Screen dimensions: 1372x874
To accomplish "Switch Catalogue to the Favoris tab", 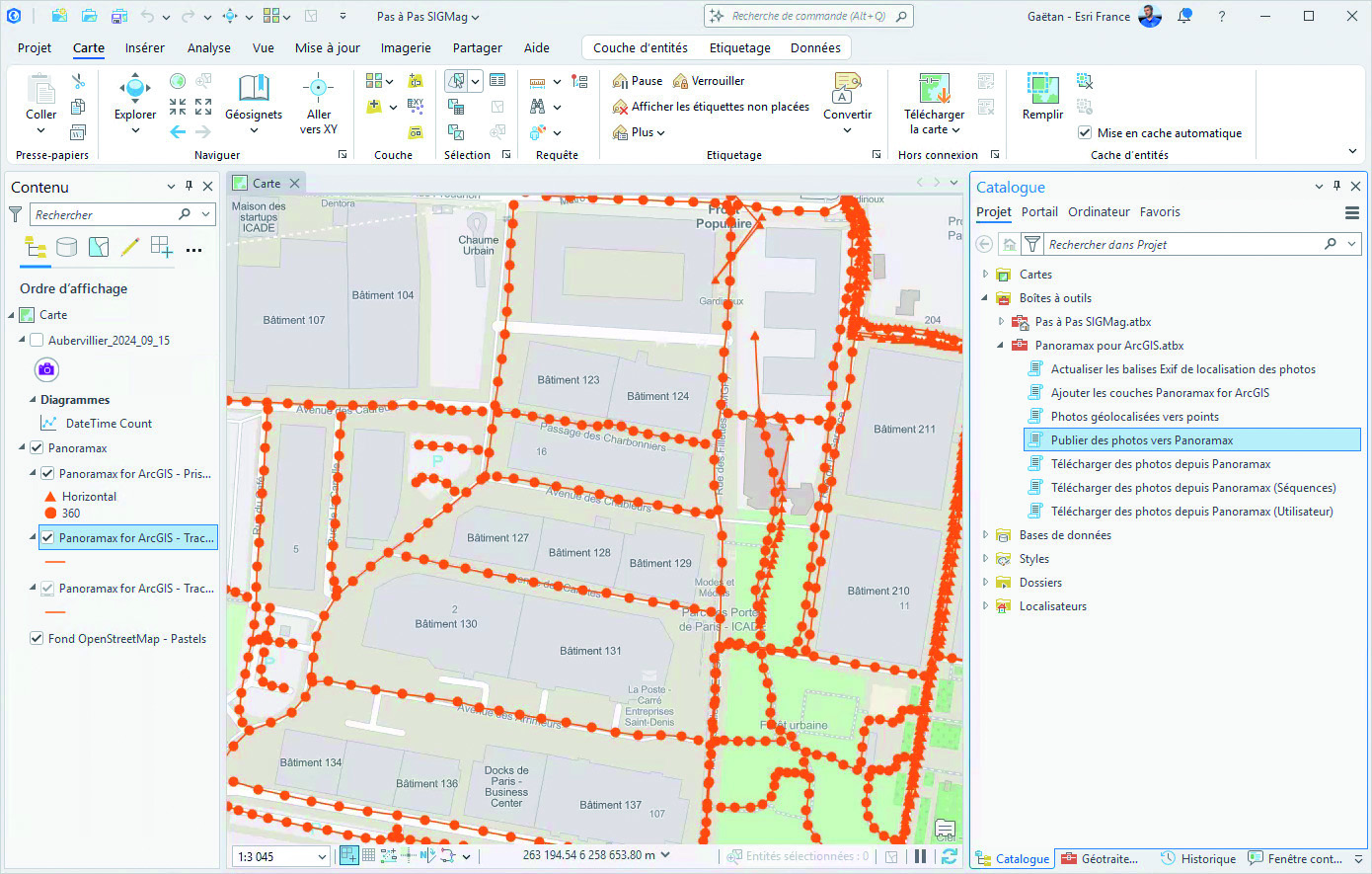I will (1160, 211).
